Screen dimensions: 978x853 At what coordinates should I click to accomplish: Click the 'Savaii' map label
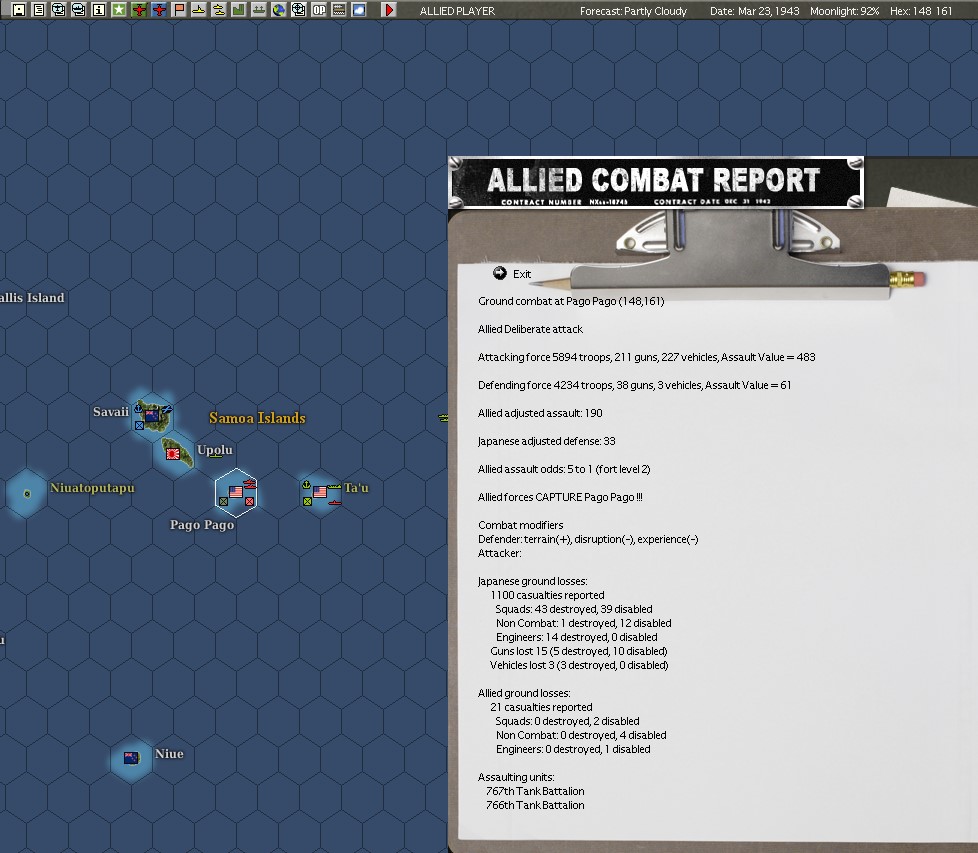coord(111,412)
